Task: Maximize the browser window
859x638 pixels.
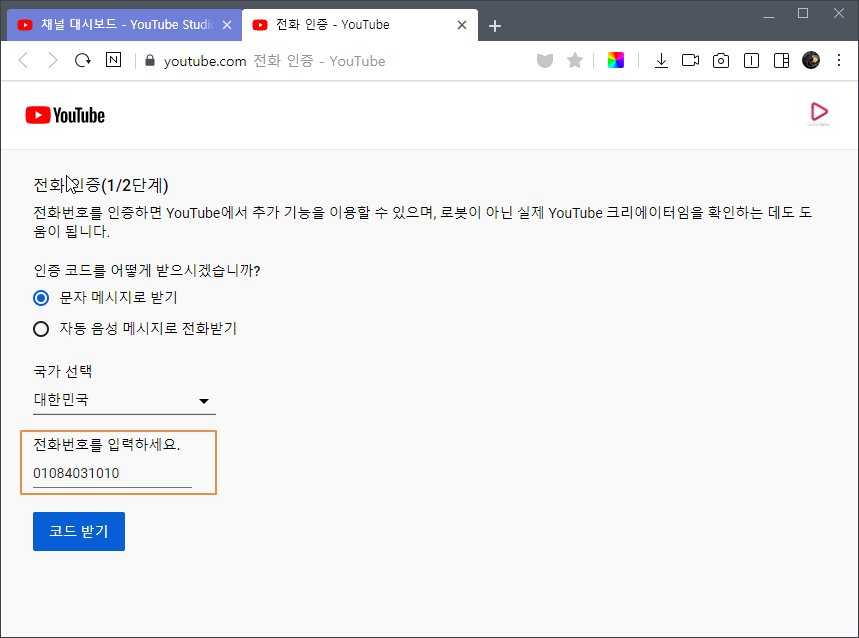Action: [x=803, y=14]
